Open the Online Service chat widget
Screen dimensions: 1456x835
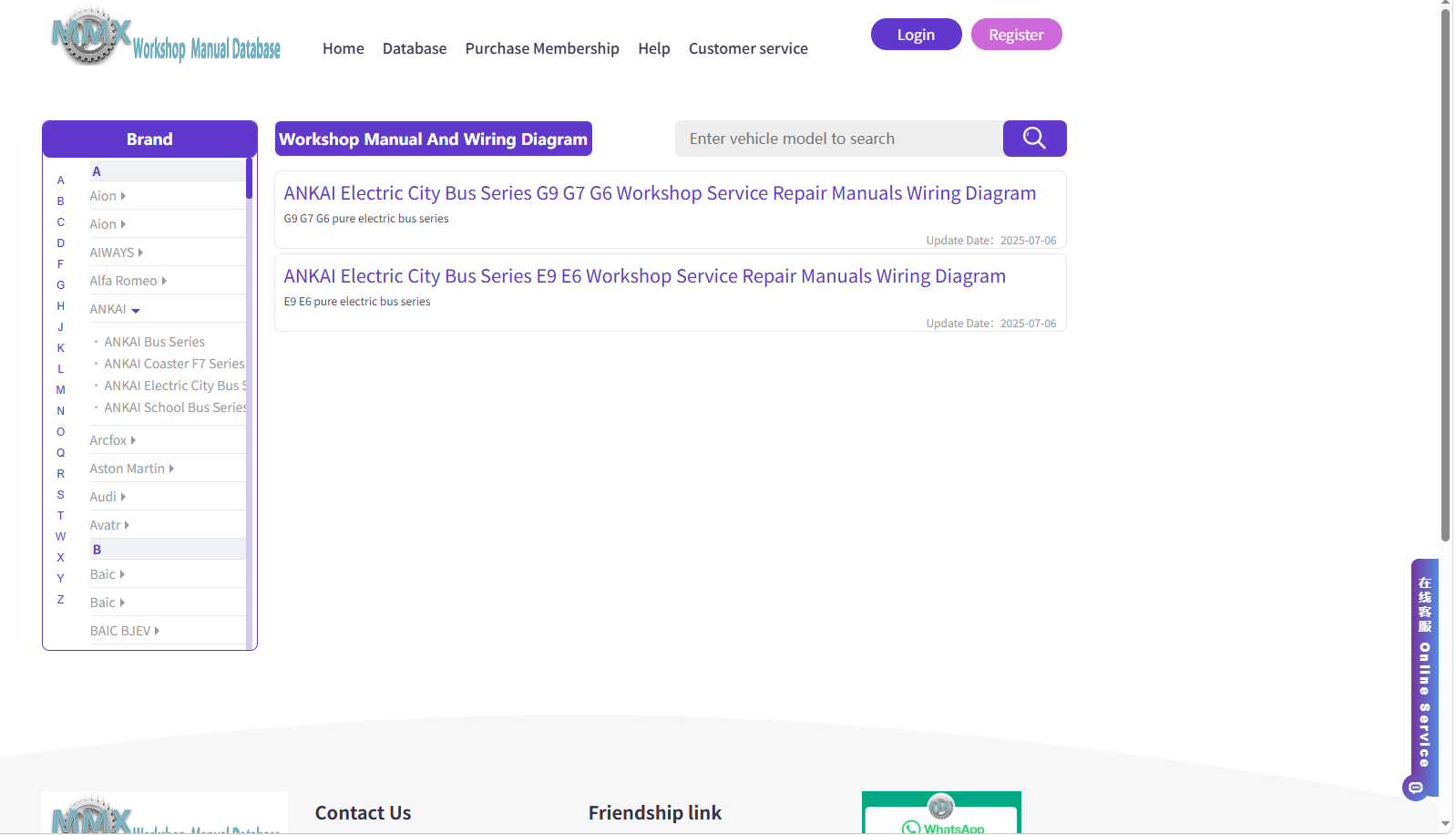click(x=1424, y=679)
